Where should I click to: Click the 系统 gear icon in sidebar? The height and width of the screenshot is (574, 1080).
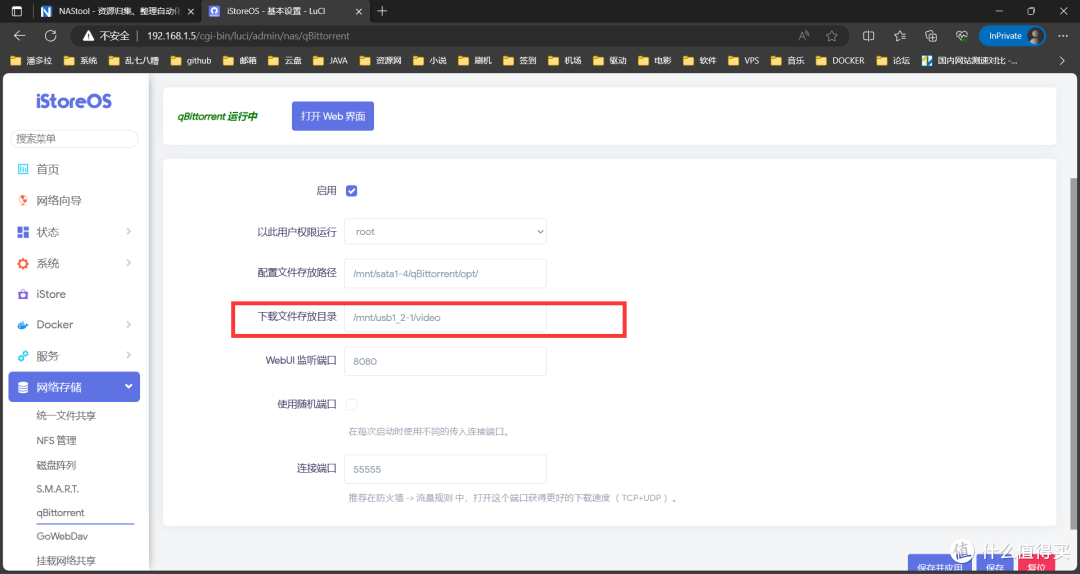point(23,263)
